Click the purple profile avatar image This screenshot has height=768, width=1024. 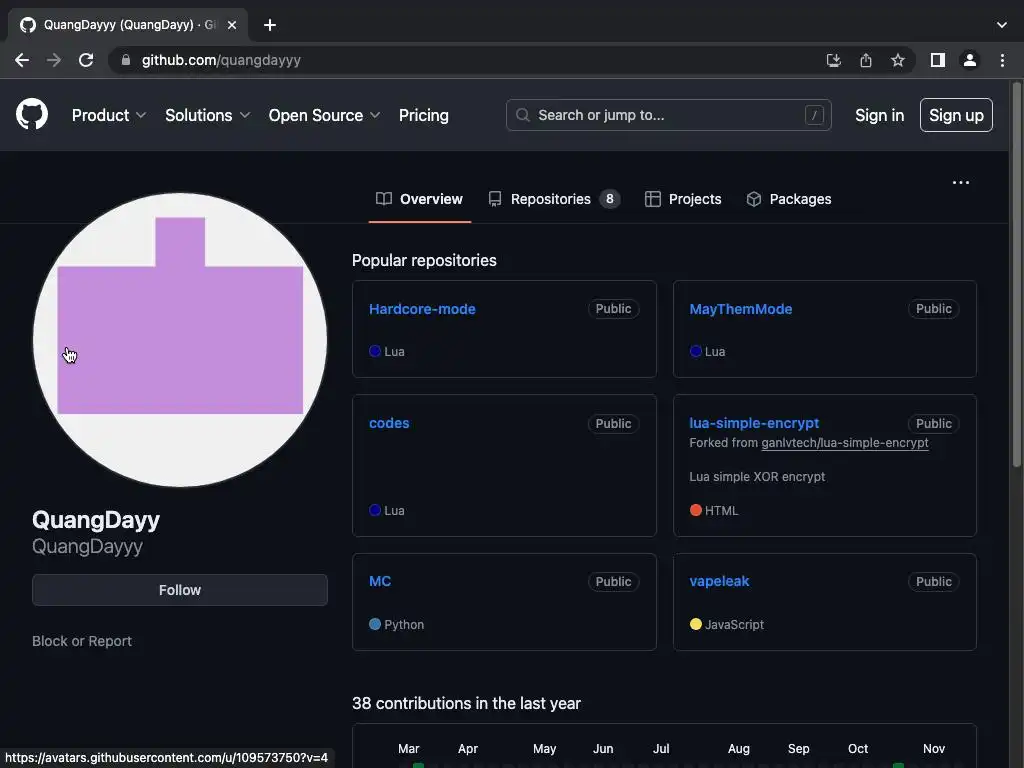pos(180,340)
